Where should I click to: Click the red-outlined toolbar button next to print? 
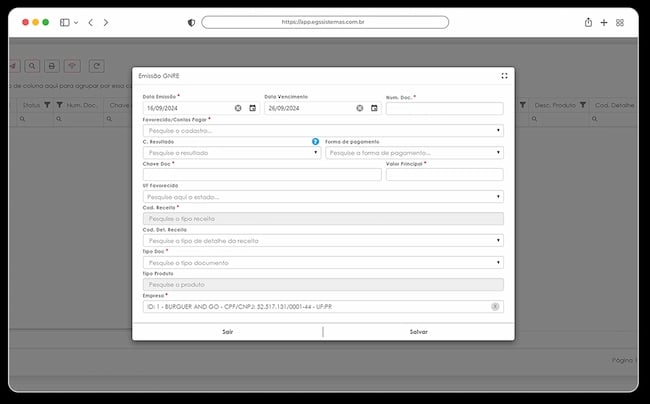[72, 66]
